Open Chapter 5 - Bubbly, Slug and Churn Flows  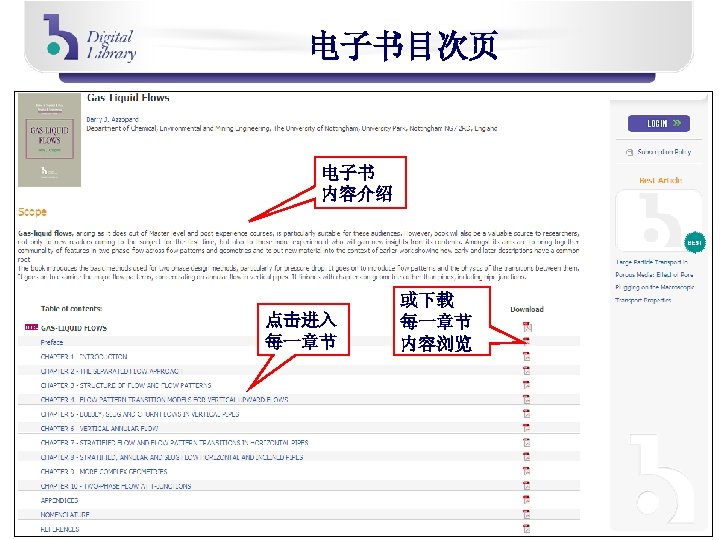[x=140, y=414]
